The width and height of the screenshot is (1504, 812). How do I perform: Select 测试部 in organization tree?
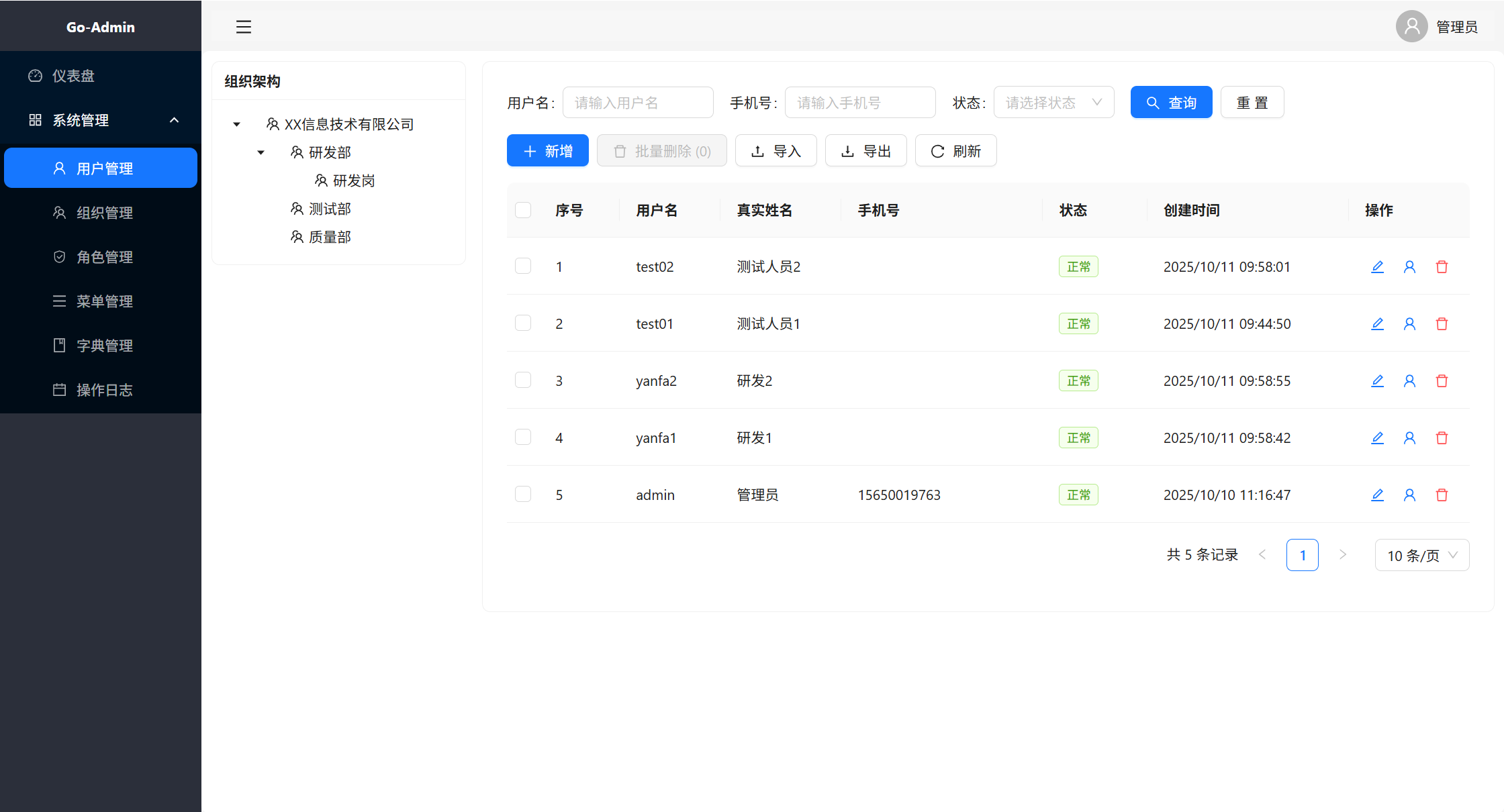(x=330, y=209)
